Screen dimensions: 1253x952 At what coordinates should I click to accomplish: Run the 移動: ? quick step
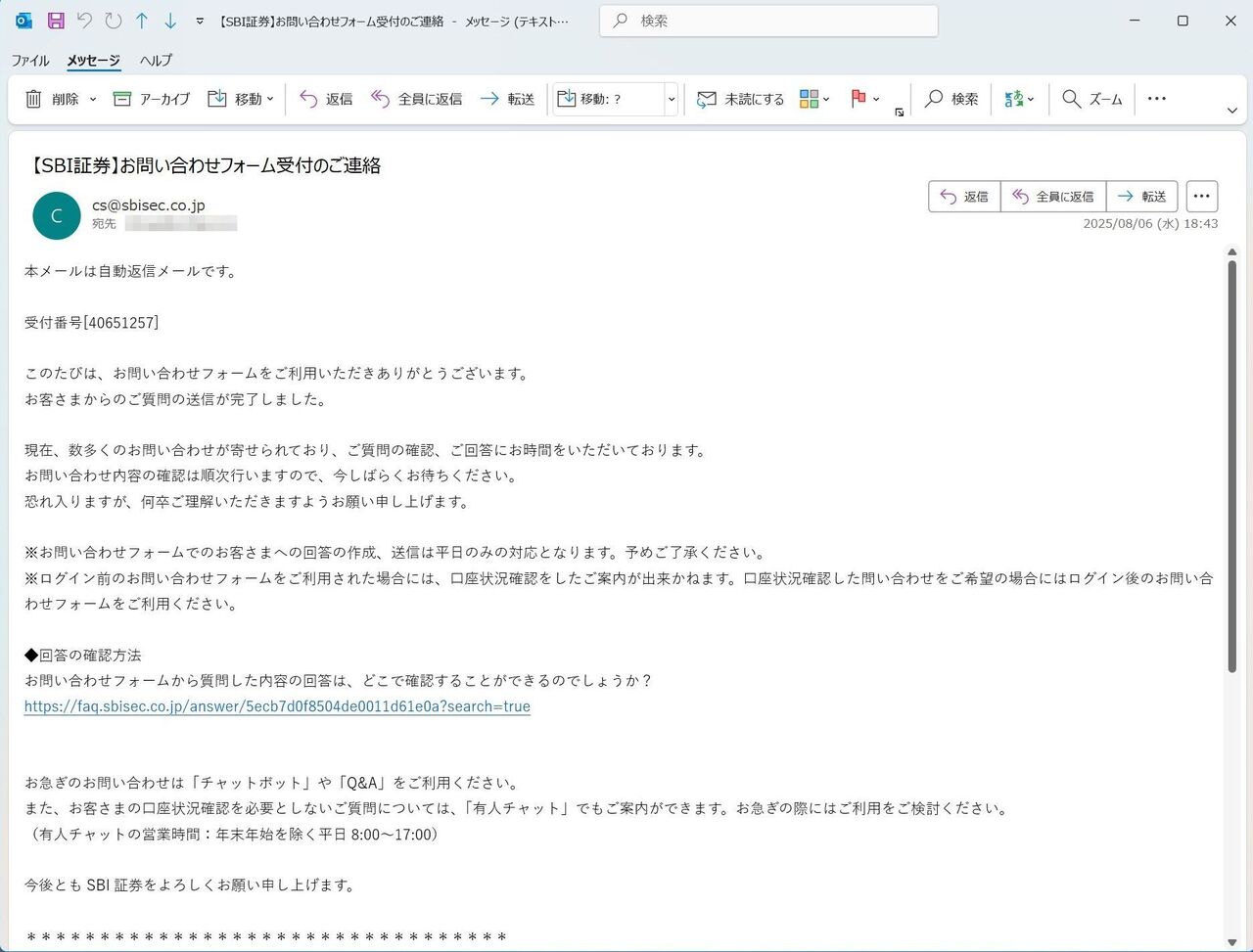pos(609,99)
